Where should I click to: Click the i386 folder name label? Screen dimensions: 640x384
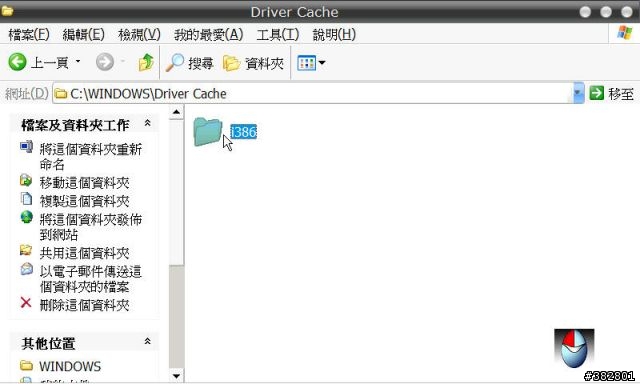[243, 132]
